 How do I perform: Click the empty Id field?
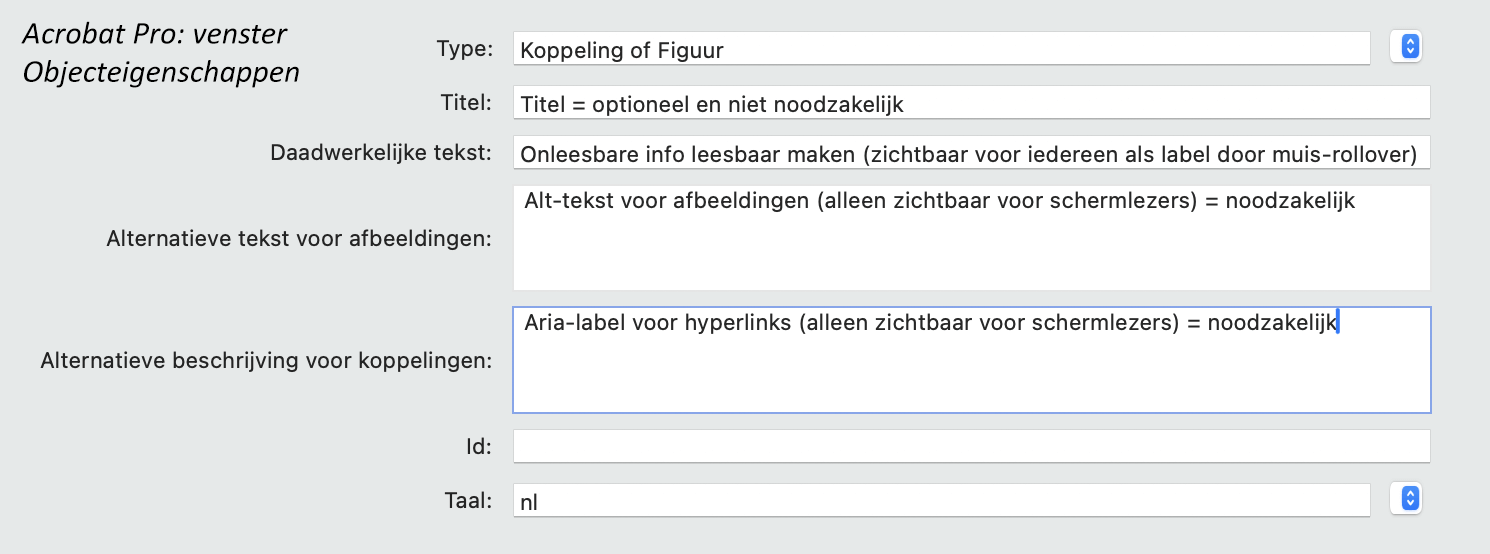point(970,446)
